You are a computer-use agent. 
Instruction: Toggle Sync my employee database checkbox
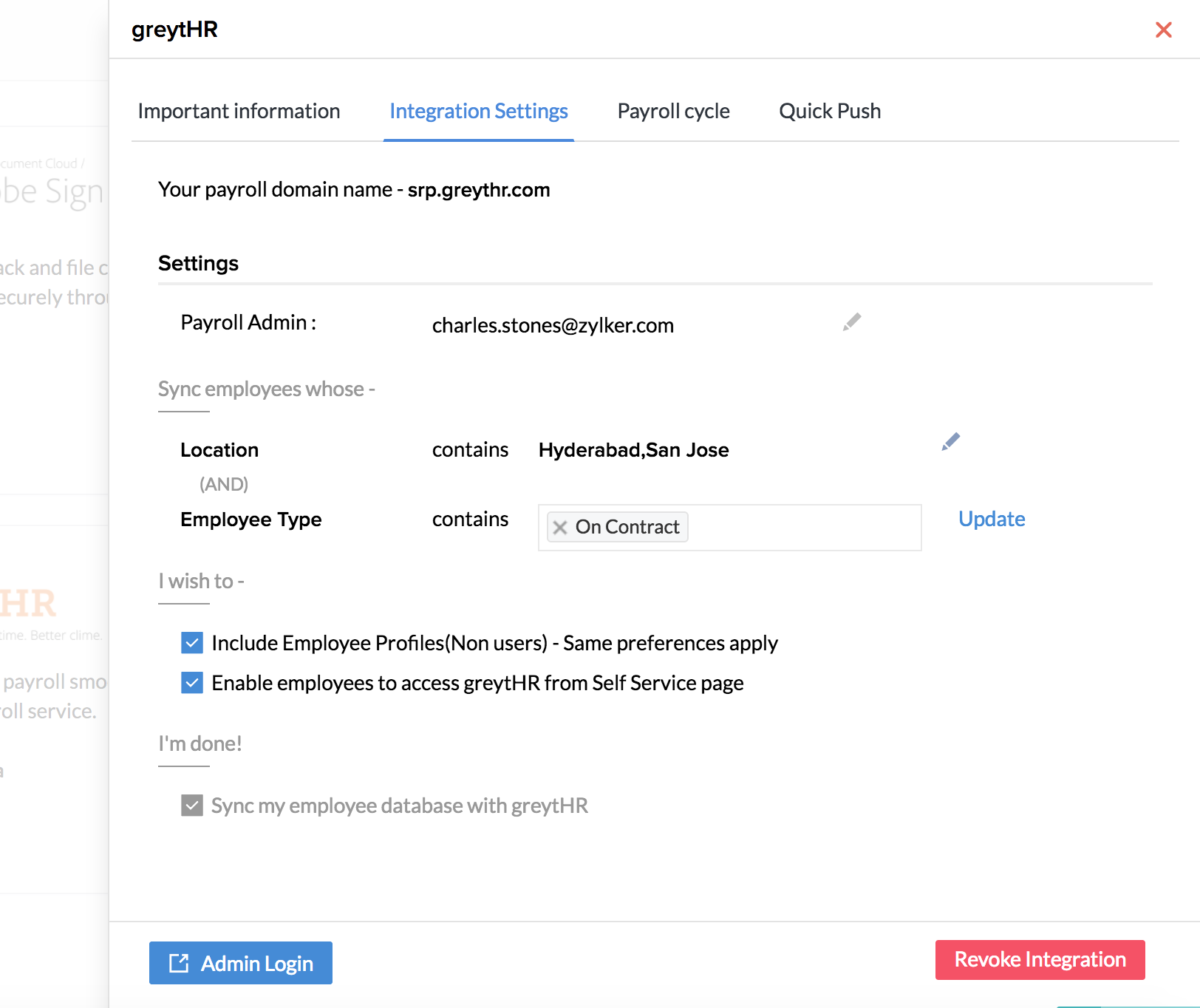(192, 806)
